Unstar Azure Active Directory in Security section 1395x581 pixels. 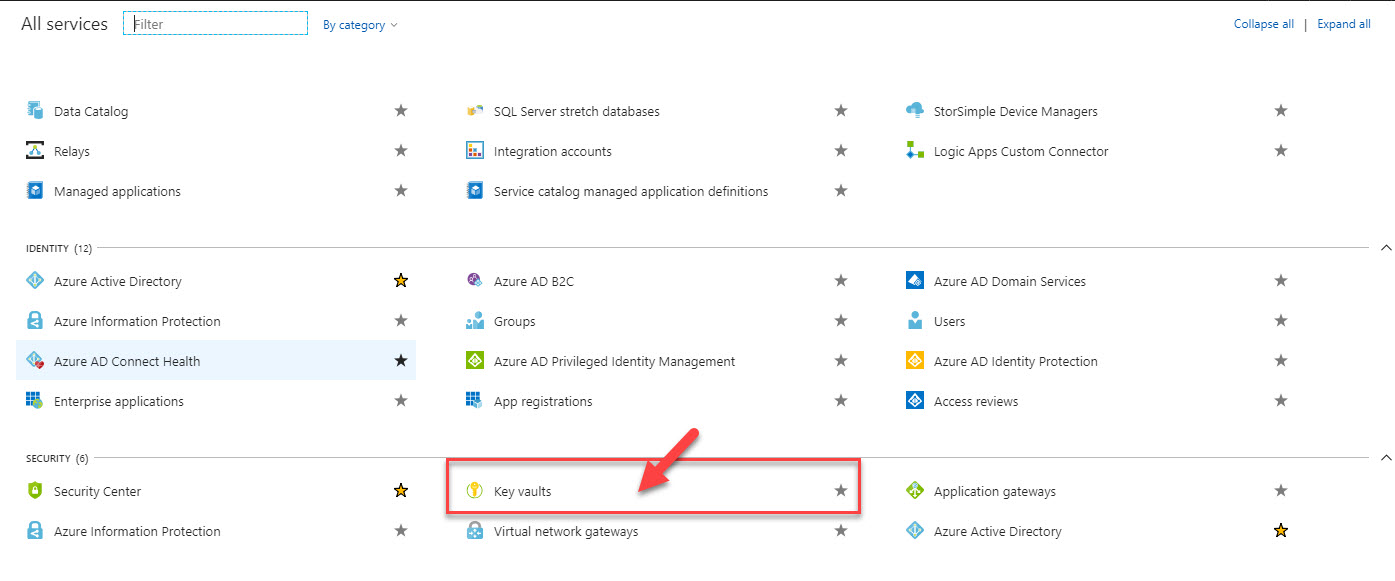tap(1281, 531)
